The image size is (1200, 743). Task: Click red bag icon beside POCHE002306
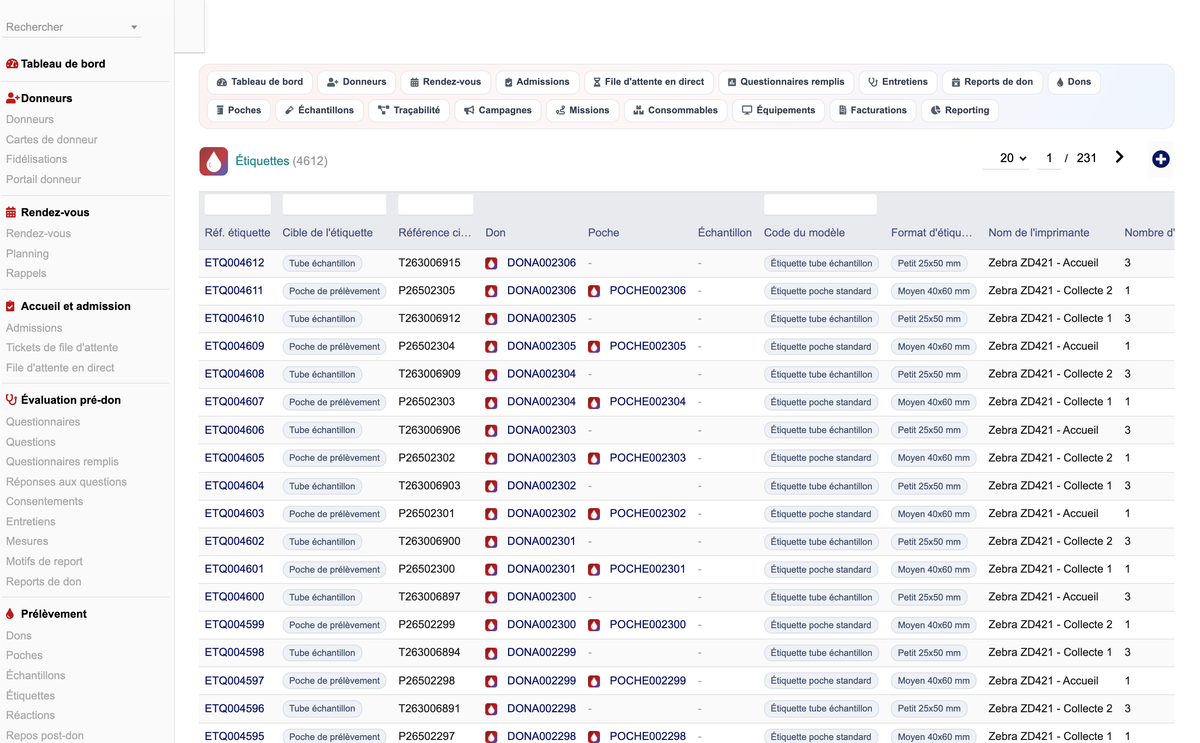coord(594,291)
